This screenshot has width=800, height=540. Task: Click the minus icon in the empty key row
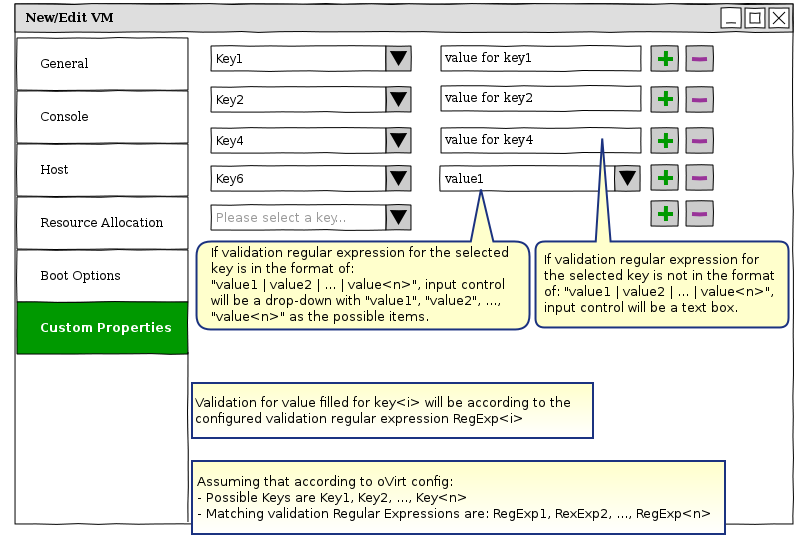coord(699,213)
